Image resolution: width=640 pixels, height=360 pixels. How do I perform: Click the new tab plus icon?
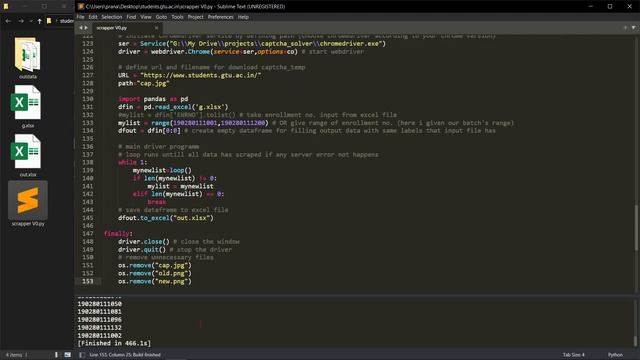click(625, 28)
